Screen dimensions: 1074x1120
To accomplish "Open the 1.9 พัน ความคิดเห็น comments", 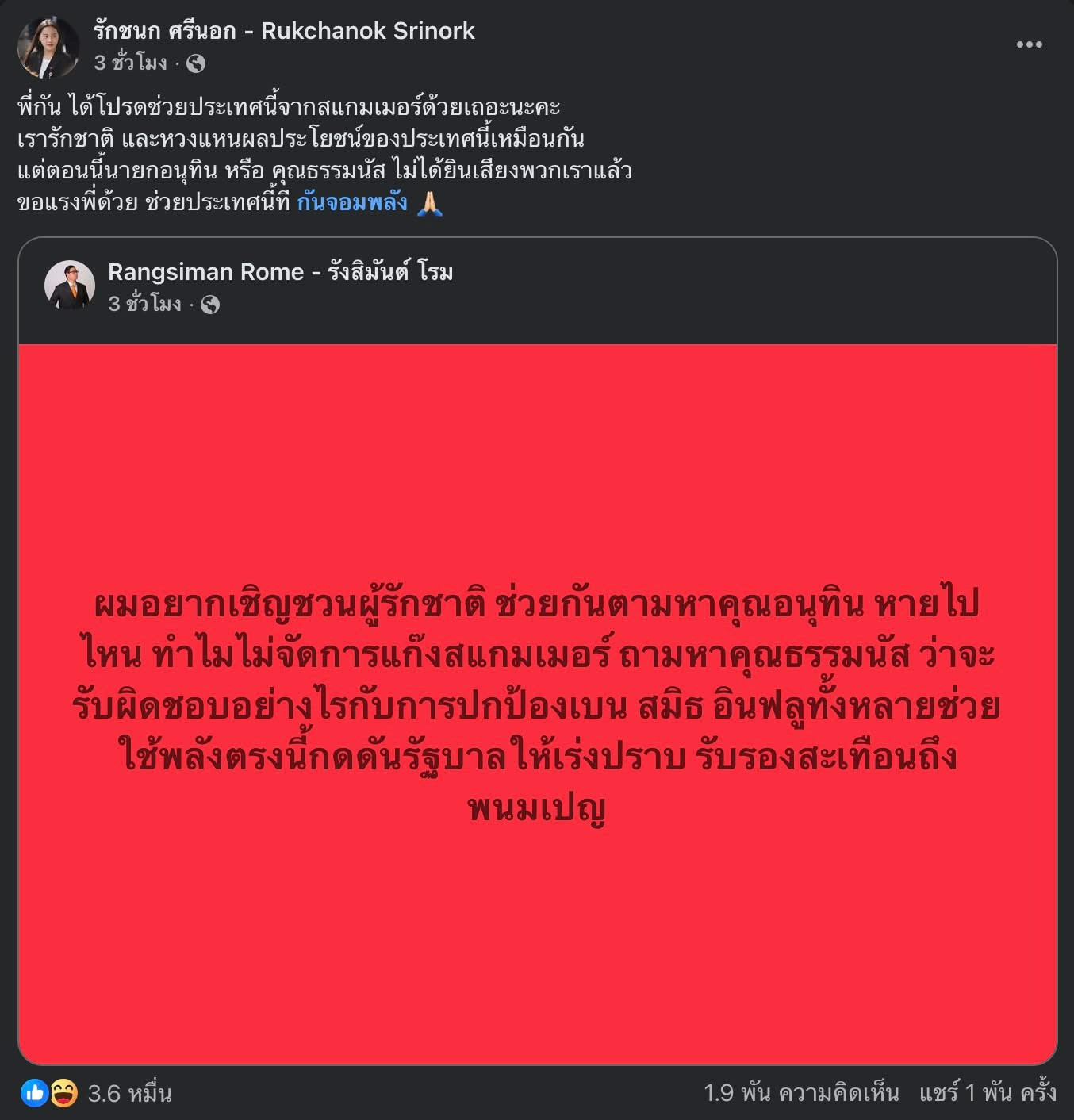I will click(801, 1093).
